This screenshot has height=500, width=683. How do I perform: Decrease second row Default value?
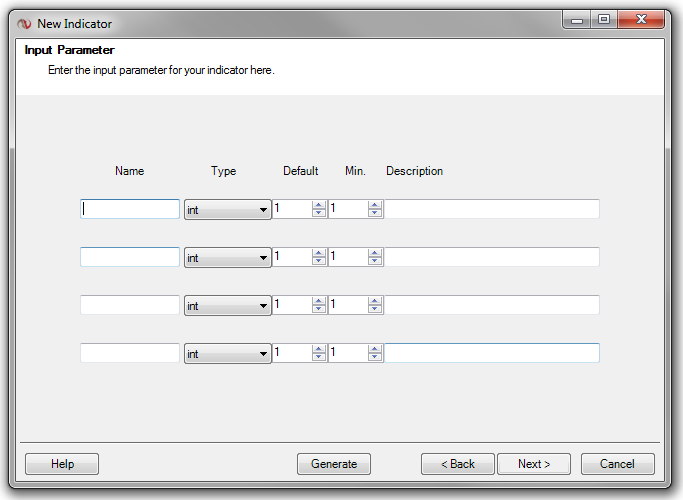coord(319,260)
